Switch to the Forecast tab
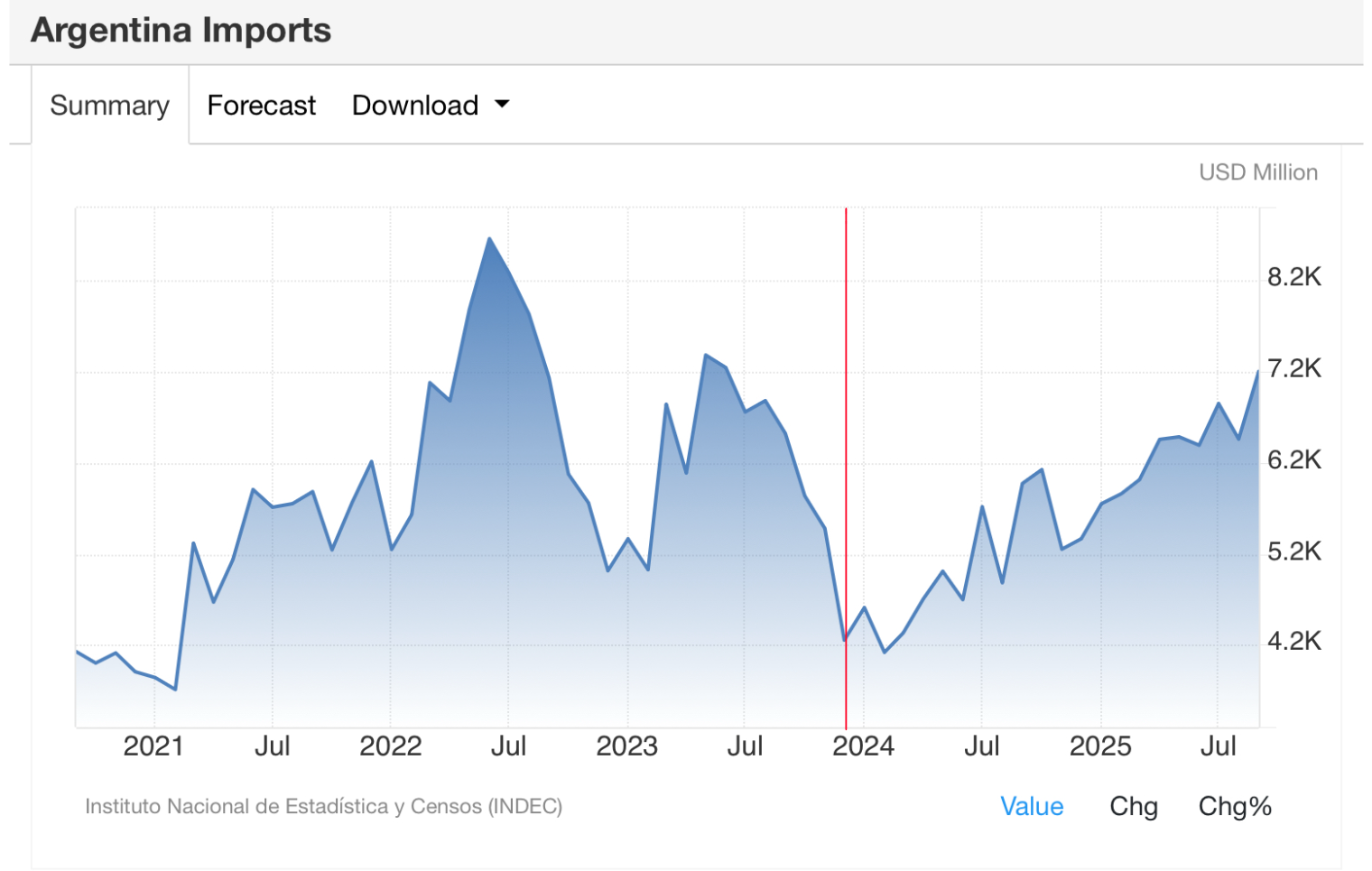This screenshot has width=1372, height=871. pyautogui.click(x=261, y=106)
